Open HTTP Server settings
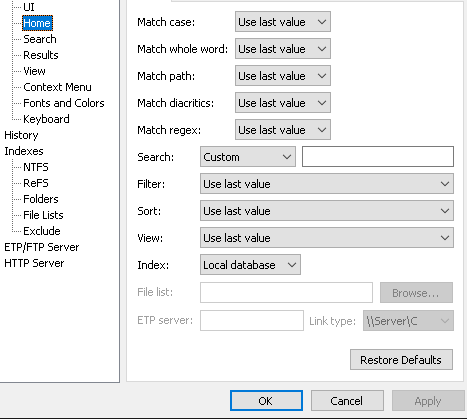This screenshot has height=419, width=467. 34,263
